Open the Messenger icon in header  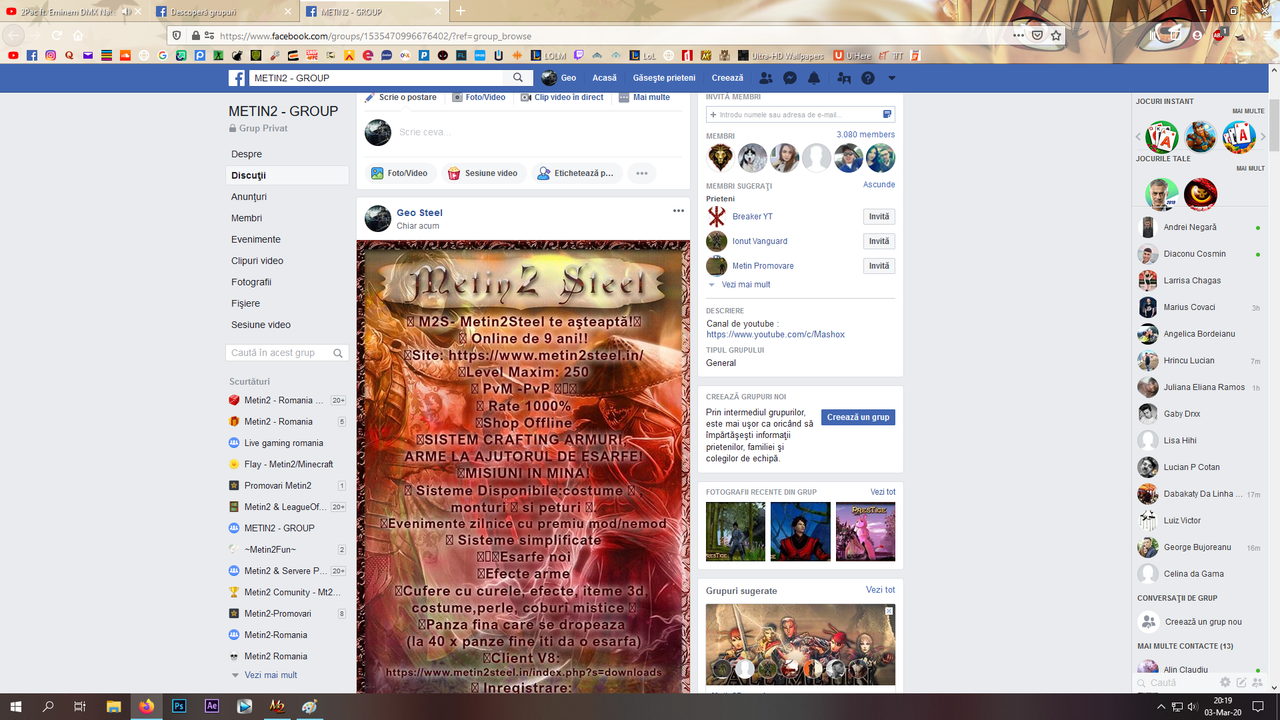coord(790,78)
